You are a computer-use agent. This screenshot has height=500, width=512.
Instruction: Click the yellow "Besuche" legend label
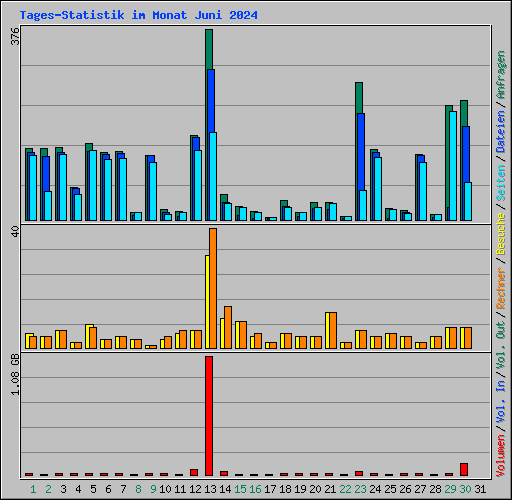[x=501, y=234]
